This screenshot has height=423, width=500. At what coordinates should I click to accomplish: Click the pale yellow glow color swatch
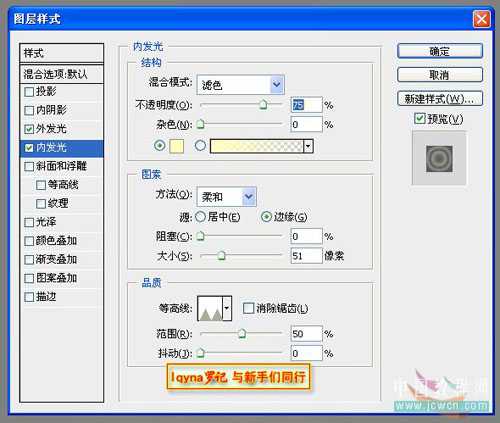[177, 146]
